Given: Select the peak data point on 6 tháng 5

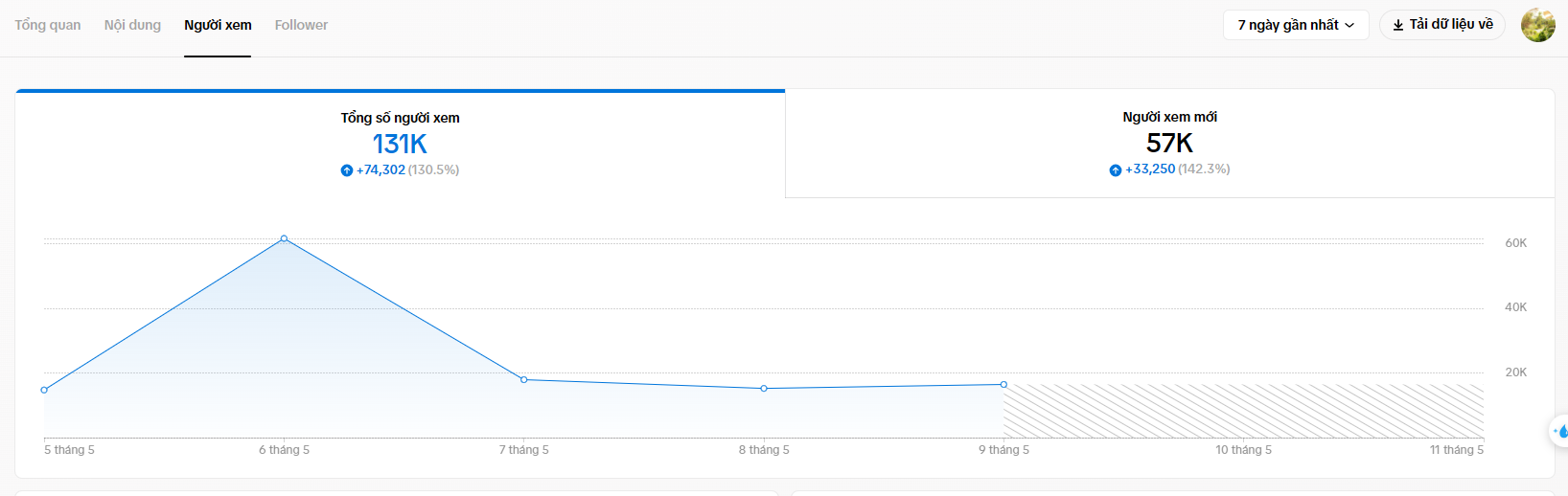Looking at the screenshot, I should click(284, 238).
